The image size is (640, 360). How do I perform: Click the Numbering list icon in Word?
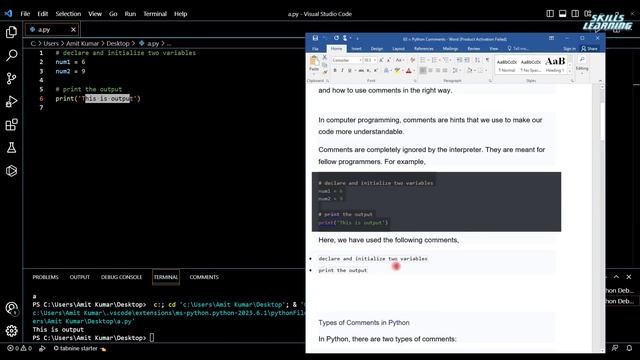[434, 60]
